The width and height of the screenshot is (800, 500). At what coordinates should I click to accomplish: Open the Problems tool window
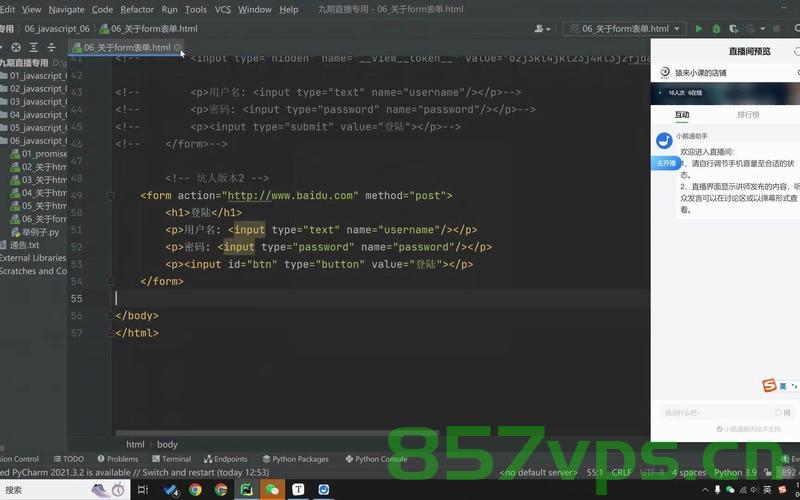[x=118, y=459]
